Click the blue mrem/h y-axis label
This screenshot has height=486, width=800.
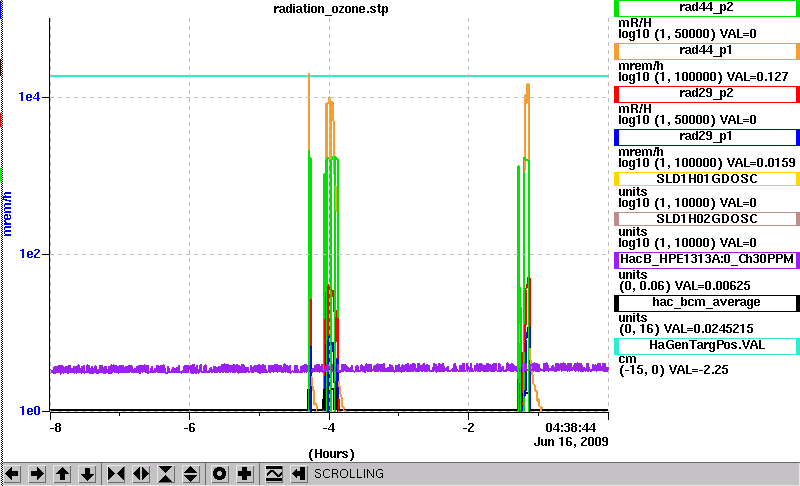tap(7, 214)
